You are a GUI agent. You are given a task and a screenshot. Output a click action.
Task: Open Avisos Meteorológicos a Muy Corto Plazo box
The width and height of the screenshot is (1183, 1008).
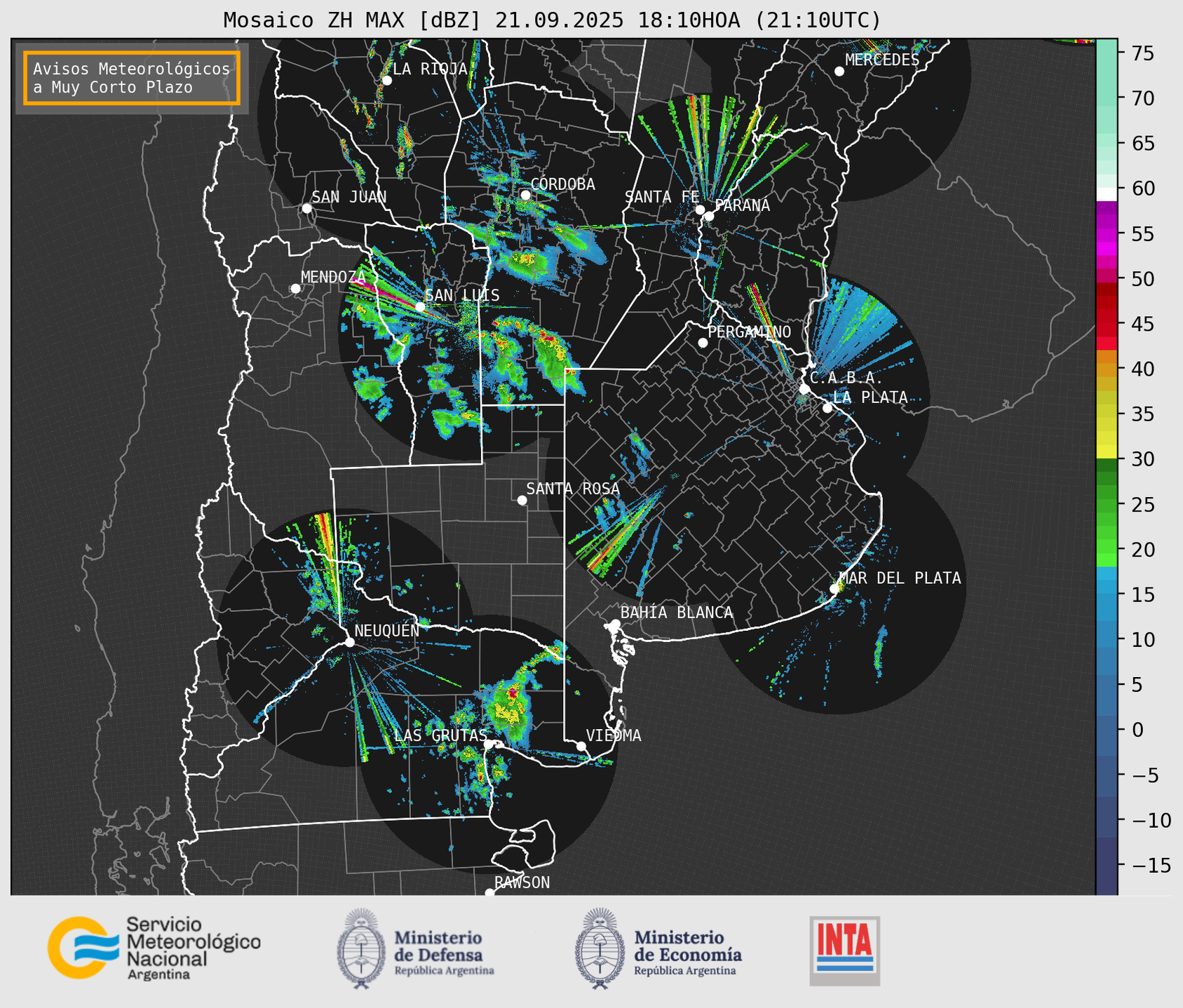point(132,78)
